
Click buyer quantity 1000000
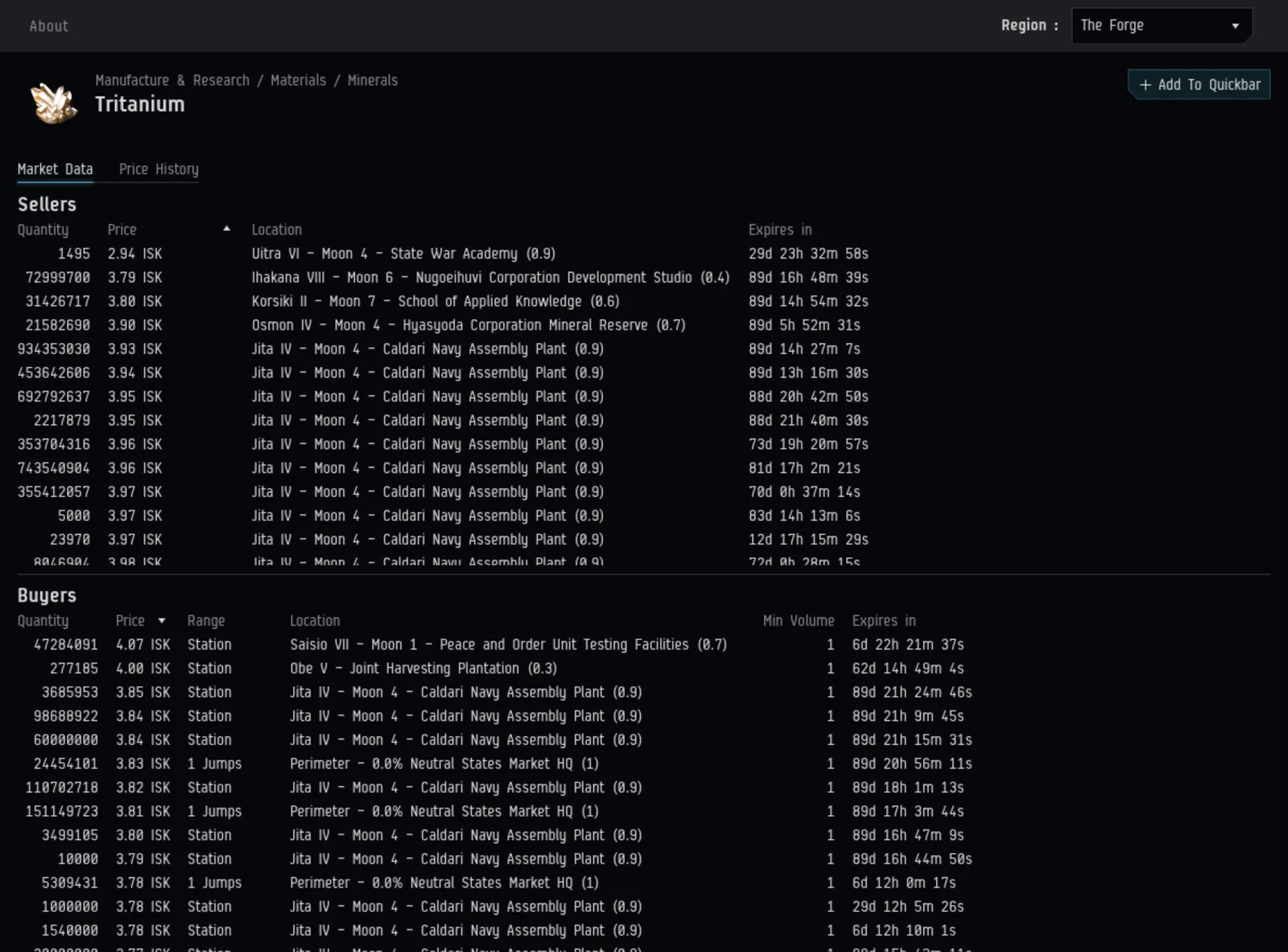pyautogui.click(x=70, y=907)
